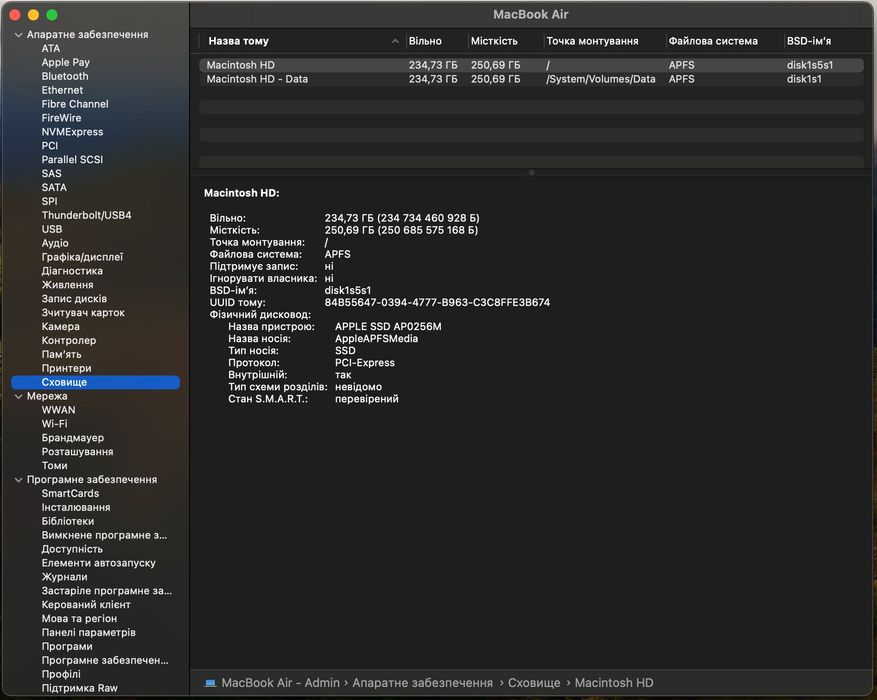Open Журнали entry

[x=64, y=577]
